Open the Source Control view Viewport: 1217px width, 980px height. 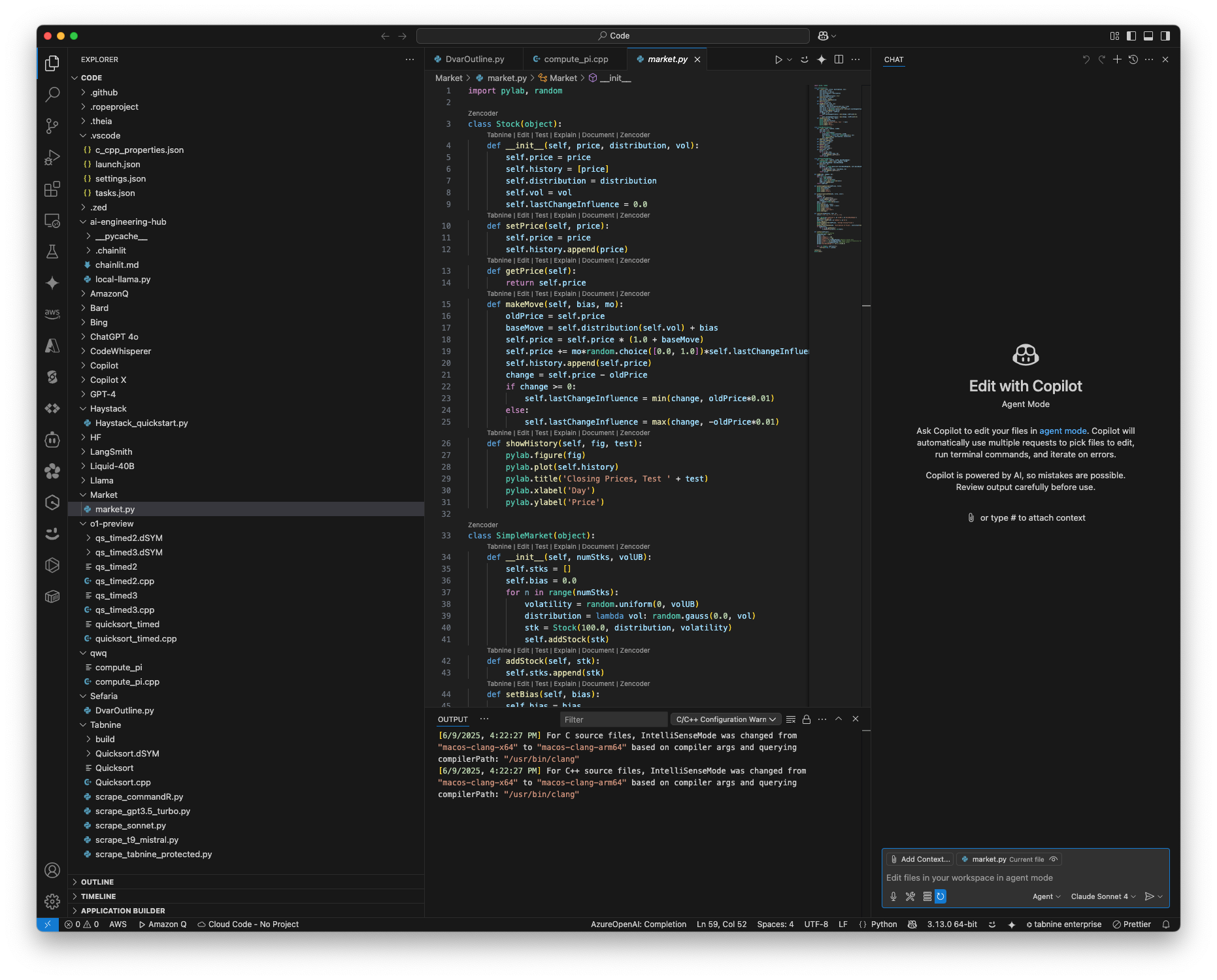[52, 125]
